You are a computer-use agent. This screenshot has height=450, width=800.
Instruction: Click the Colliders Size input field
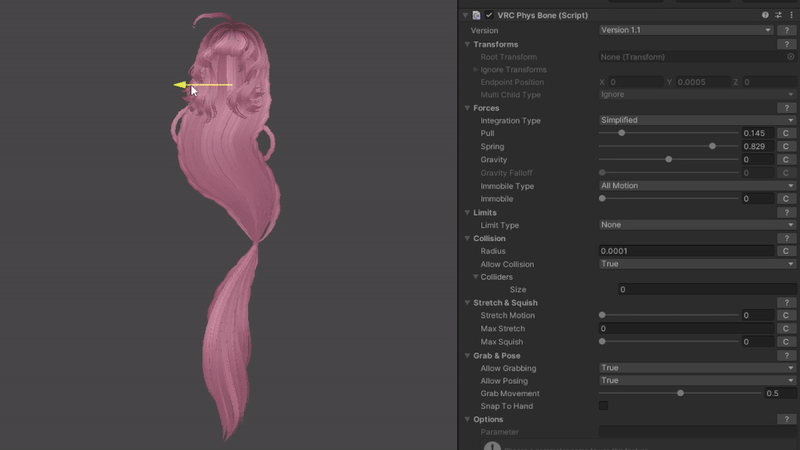(x=706, y=290)
